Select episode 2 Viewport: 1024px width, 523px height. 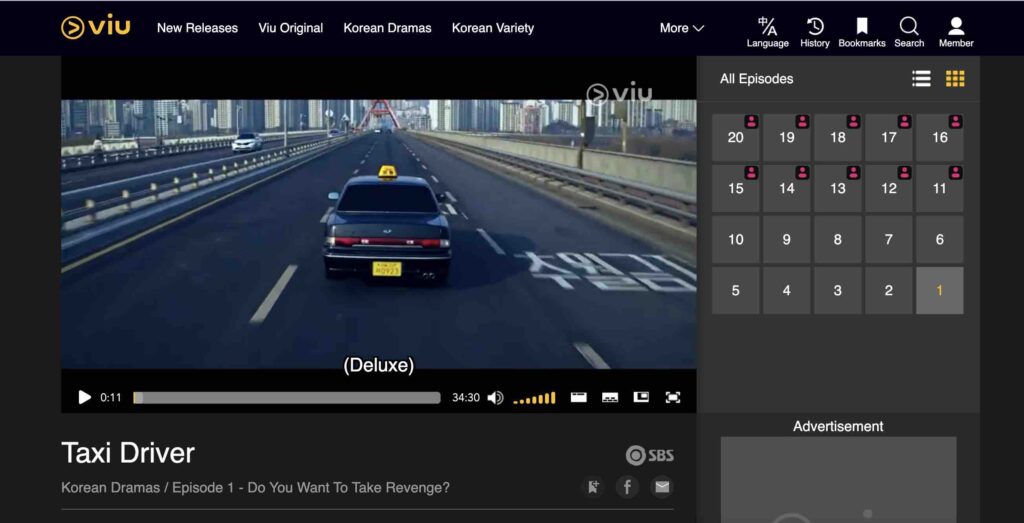[x=888, y=291]
